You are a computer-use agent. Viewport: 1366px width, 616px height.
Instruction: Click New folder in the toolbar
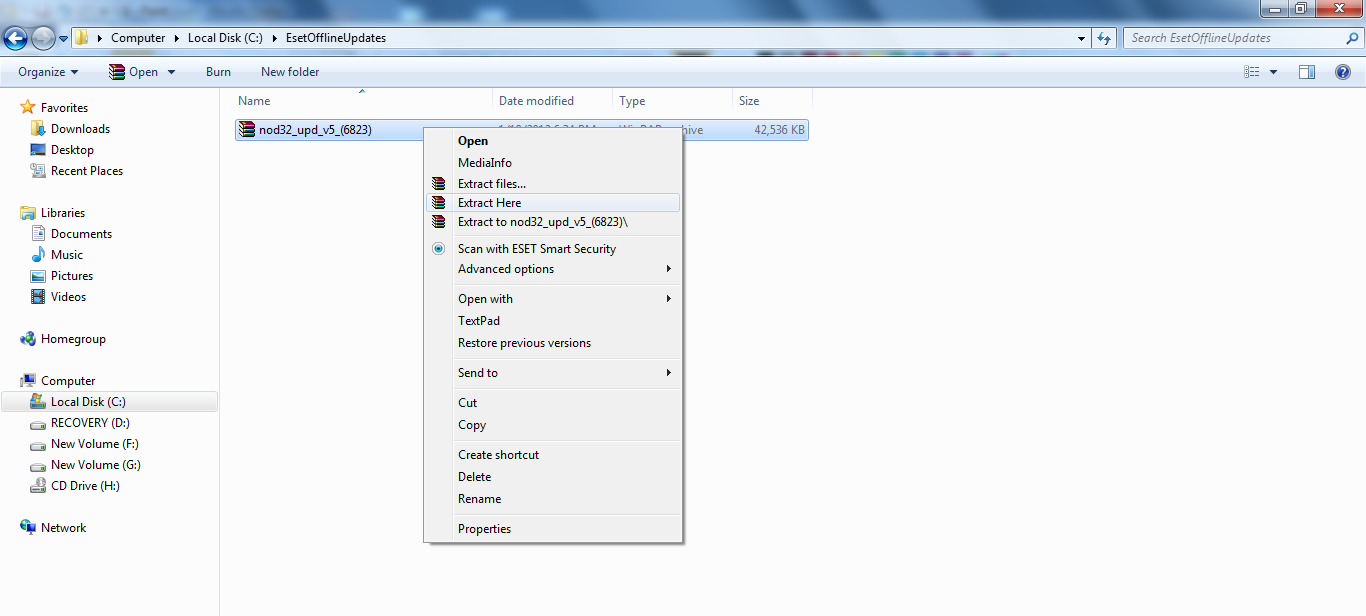(x=290, y=72)
